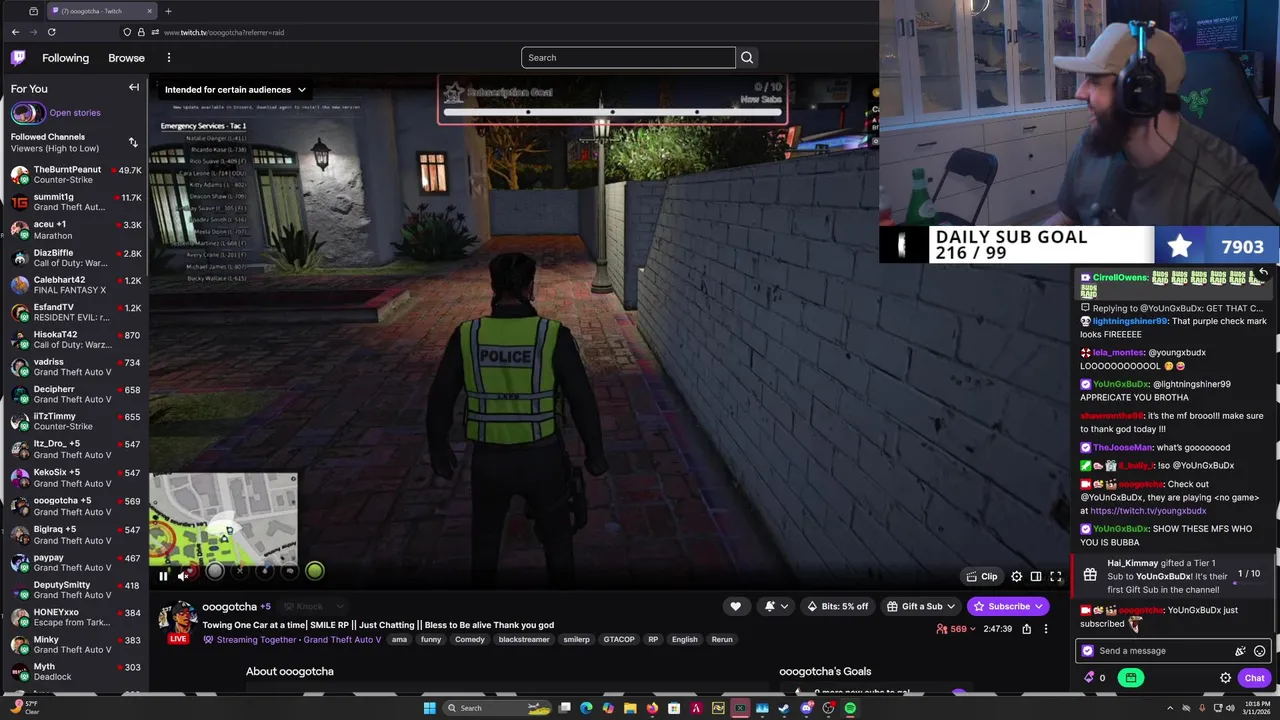This screenshot has width=1280, height=720.
Task: Collapse the For You sidebar
Action: point(134,88)
